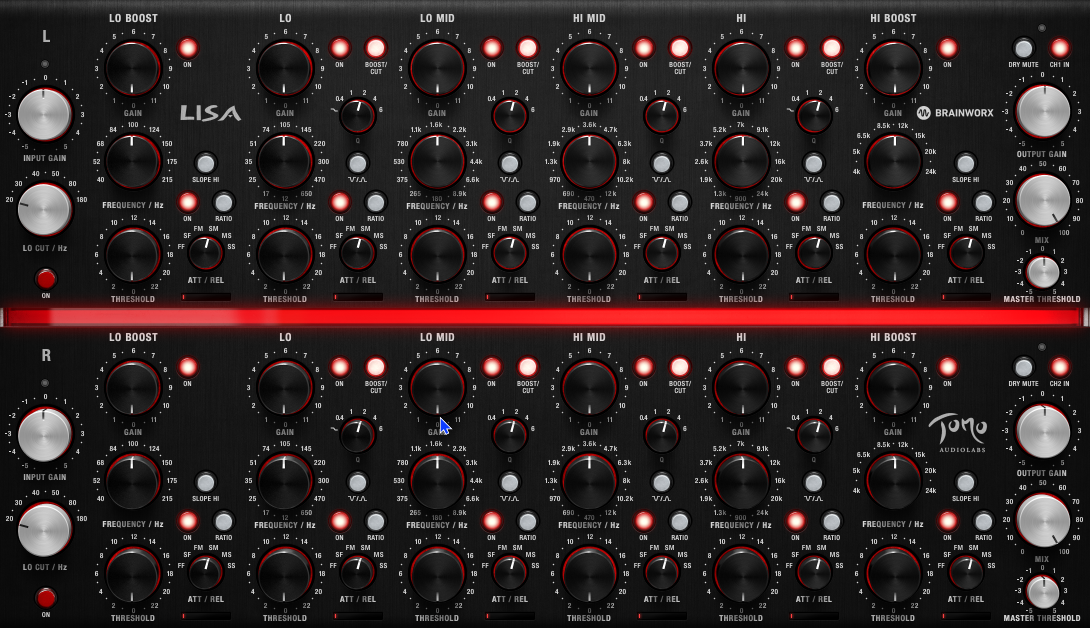Click the L channel HI Threshold knob
Viewport: 1090px width, 628px height.
[x=741, y=255]
